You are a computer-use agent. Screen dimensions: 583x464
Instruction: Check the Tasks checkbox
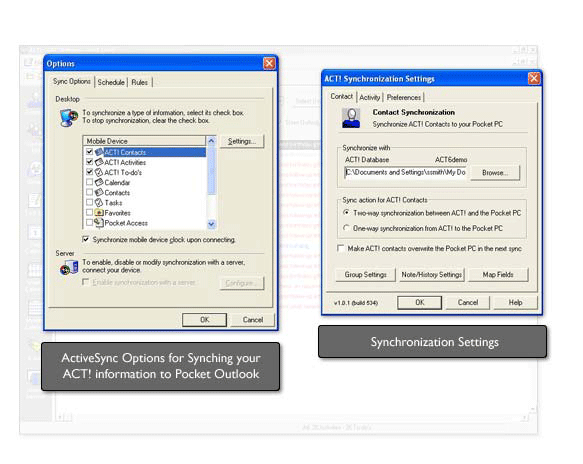click(x=89, y=202)
